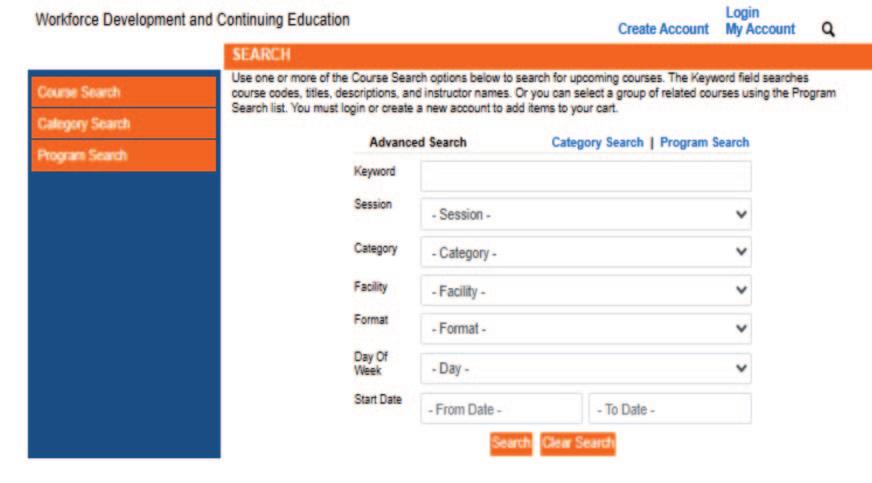This screenshot has width=872, height=483.
Task: Click the To Date field
Action: 670,409
